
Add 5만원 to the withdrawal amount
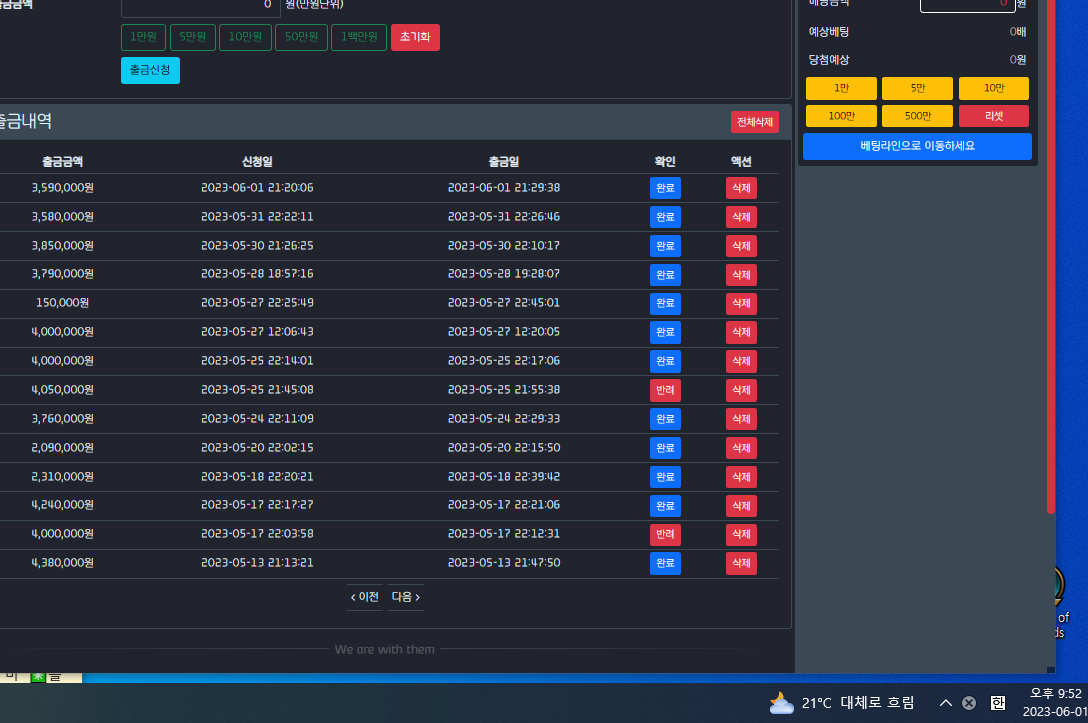click(x=193, y=37)
